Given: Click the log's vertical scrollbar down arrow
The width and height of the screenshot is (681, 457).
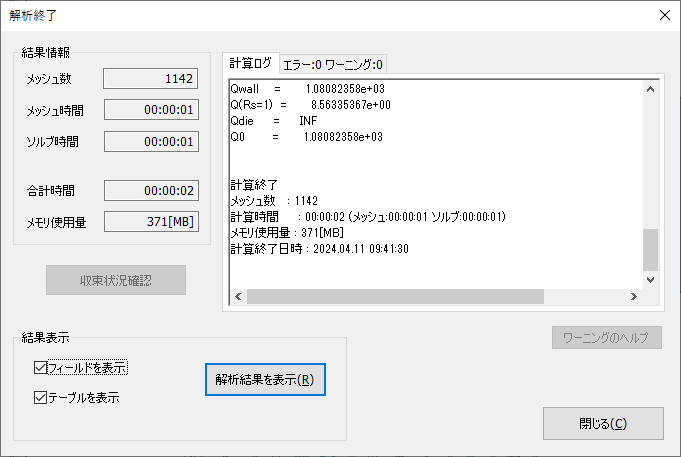Looking at the screenshot, I should click(x=650, y=279).
